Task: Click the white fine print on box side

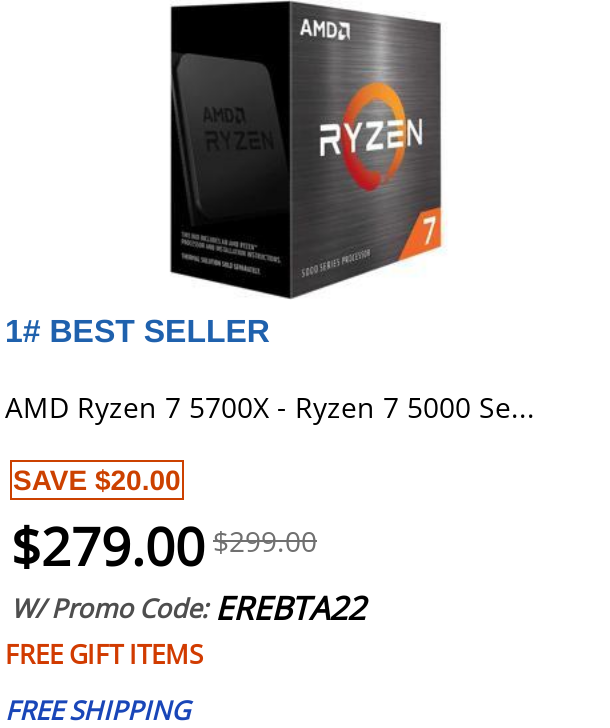Action: [230, 253]
